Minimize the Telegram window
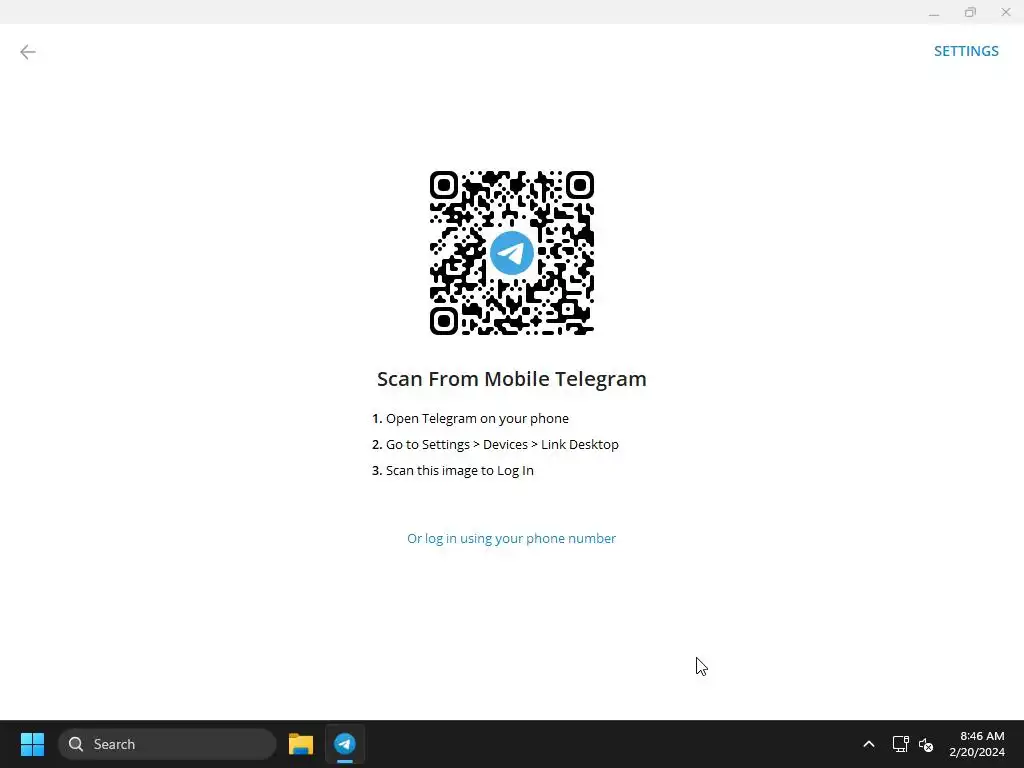 click(934, 12)
